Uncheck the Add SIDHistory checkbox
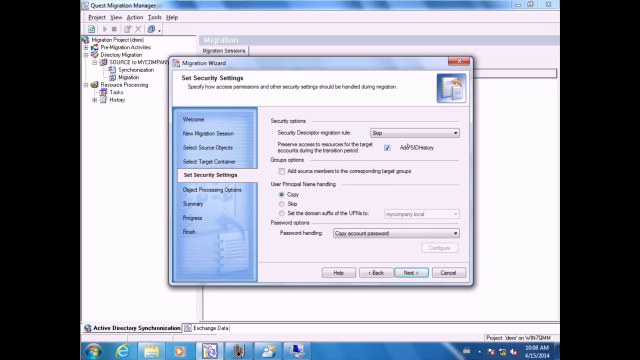The height and width of the screenshot is (360, 640). (x=387, y=148)
